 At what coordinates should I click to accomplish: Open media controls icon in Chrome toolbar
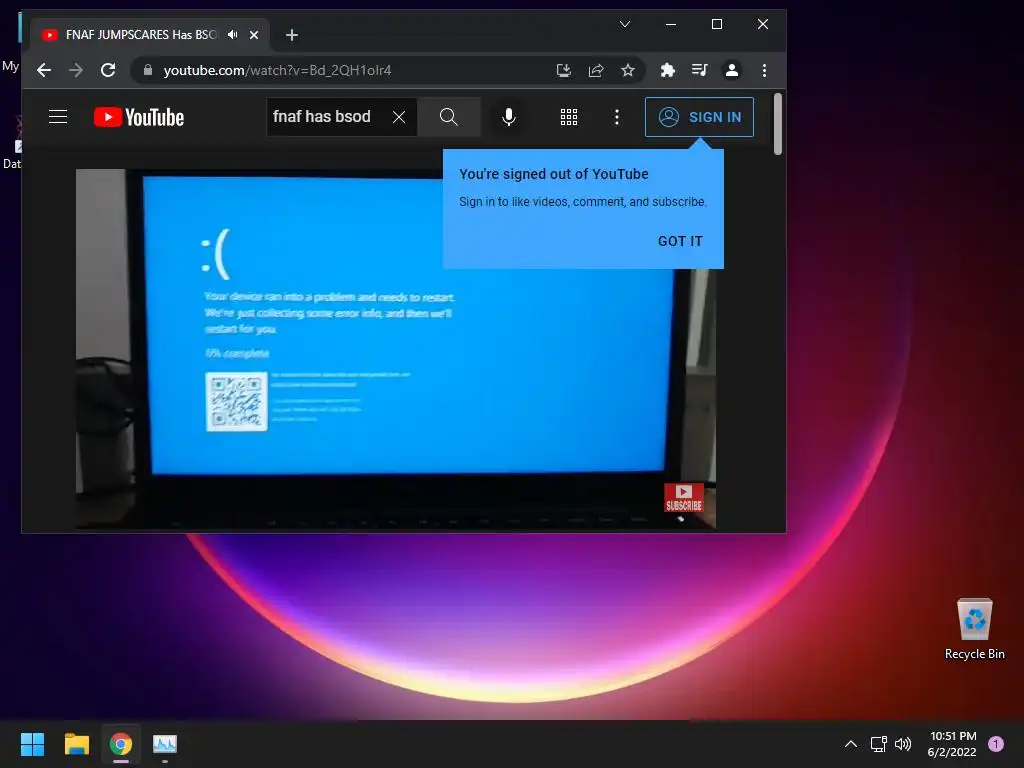click(x=699, y=70)
